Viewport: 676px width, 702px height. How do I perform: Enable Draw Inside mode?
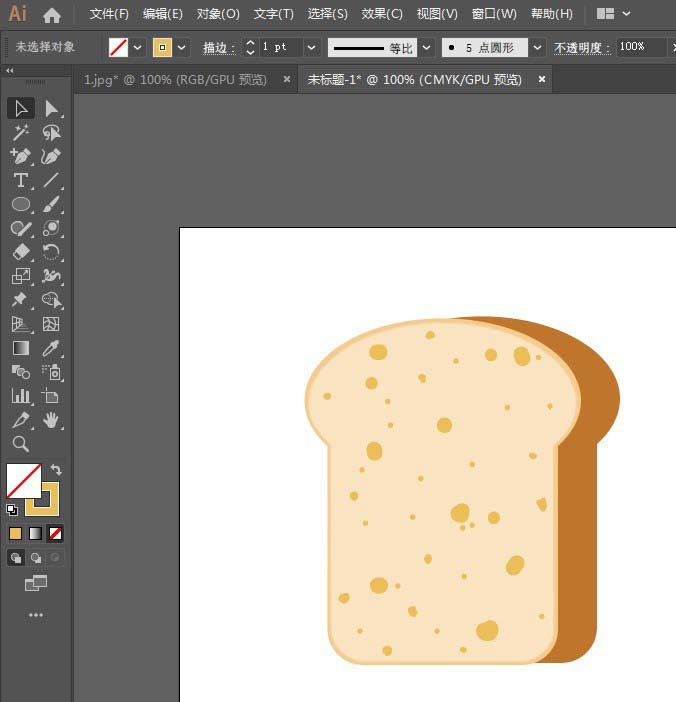tap(55, 558)
